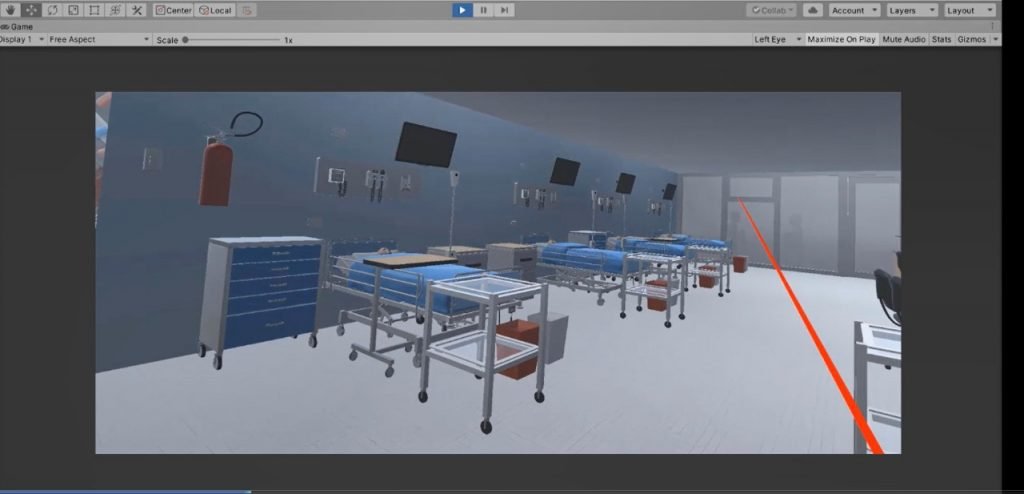
Task: Click the Center pivot button
Action: [x=174, y=10]
